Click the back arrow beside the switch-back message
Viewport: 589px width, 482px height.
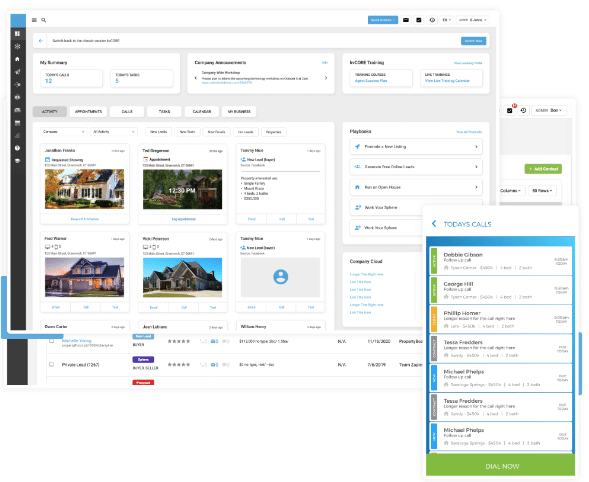click(x=41, y=41)
